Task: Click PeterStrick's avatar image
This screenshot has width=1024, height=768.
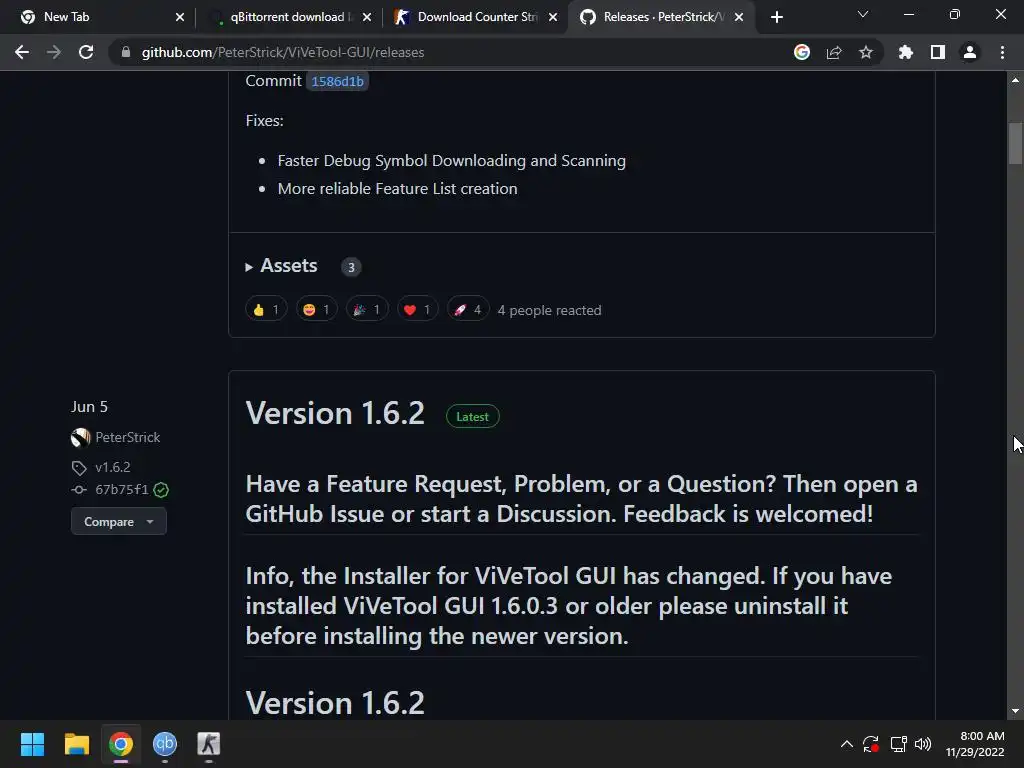Action: [x=80, y=438]
